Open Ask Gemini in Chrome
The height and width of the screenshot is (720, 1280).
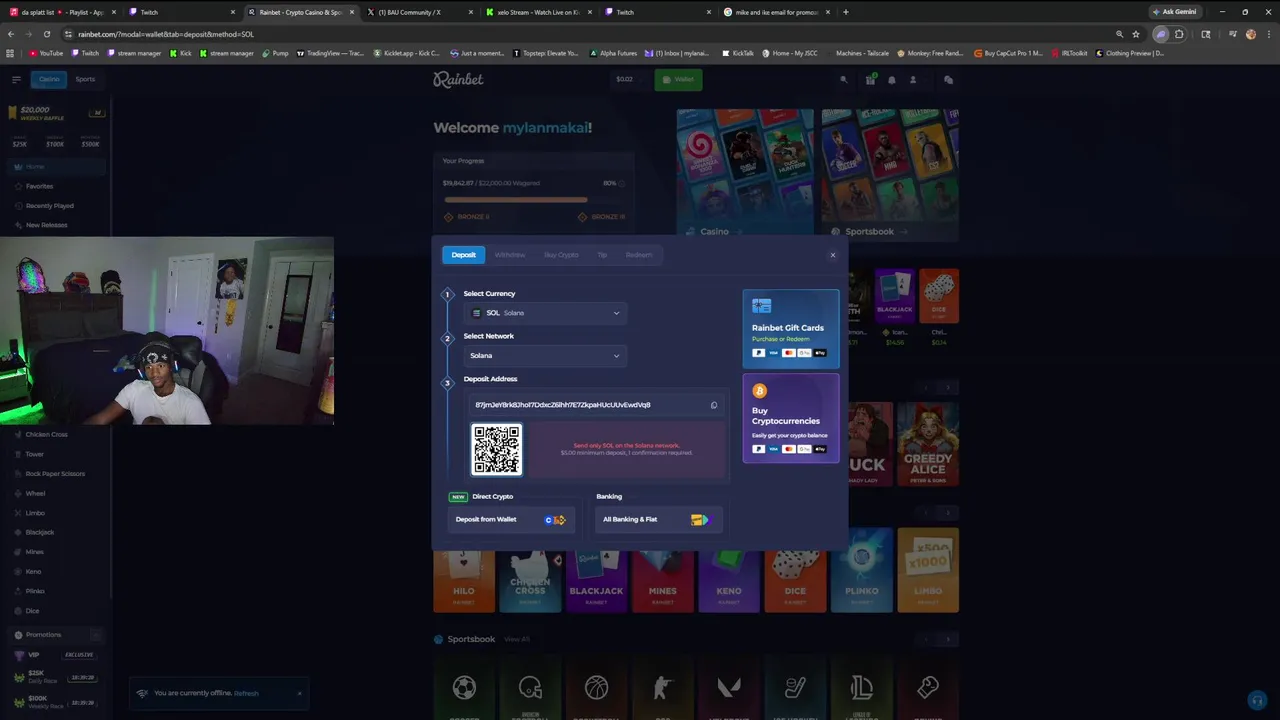1174,12
